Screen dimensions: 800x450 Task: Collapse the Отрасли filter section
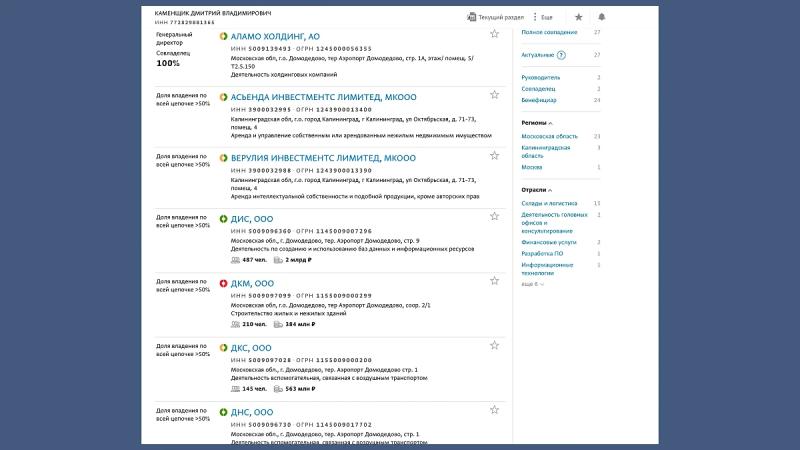click(536, 190)
